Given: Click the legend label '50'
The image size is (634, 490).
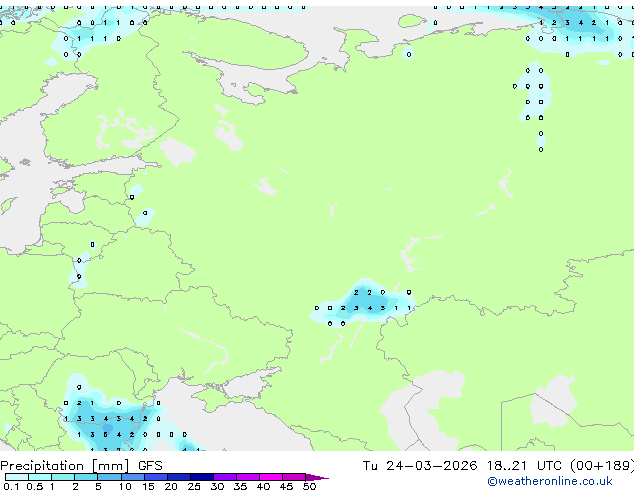Looking at the screenshot, I should (309, 486).
